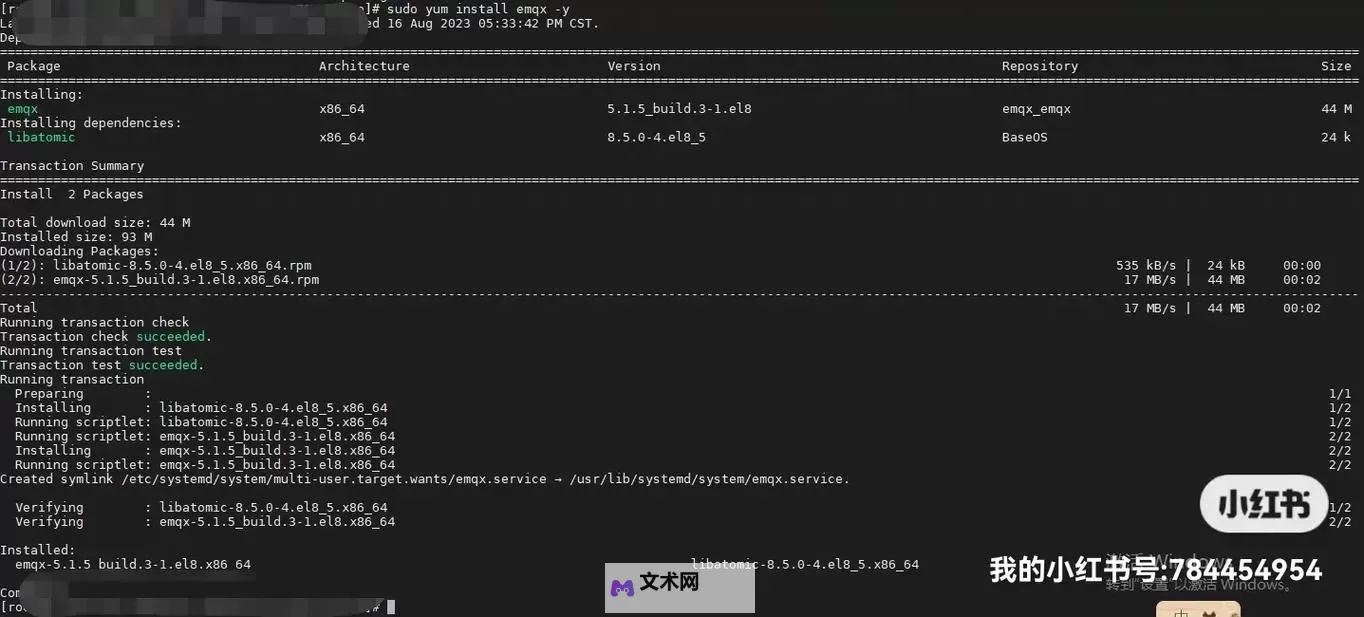Click the 'Architecture' column header

coord(364,66)
